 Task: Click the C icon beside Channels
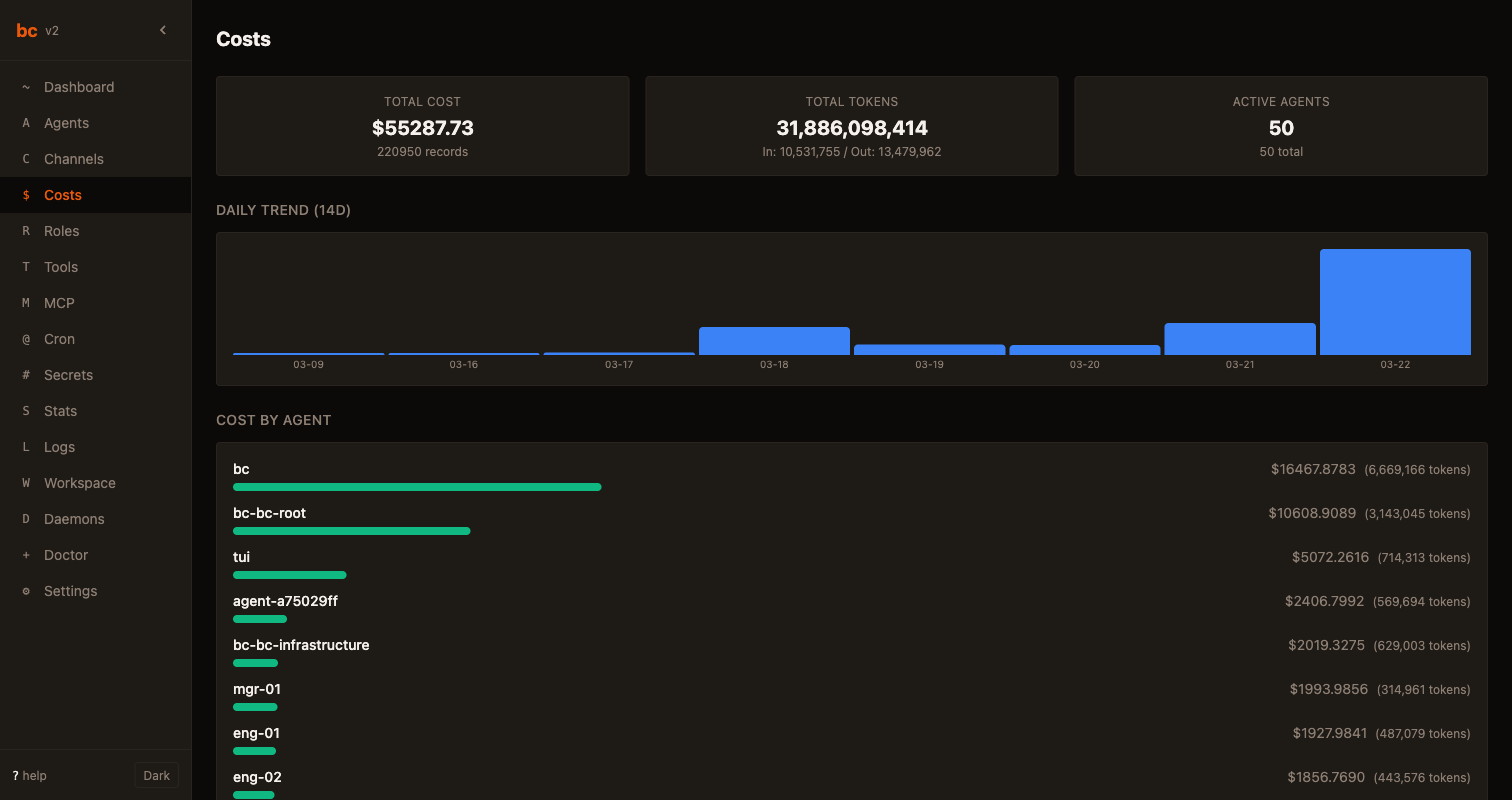tap(26, 159)
